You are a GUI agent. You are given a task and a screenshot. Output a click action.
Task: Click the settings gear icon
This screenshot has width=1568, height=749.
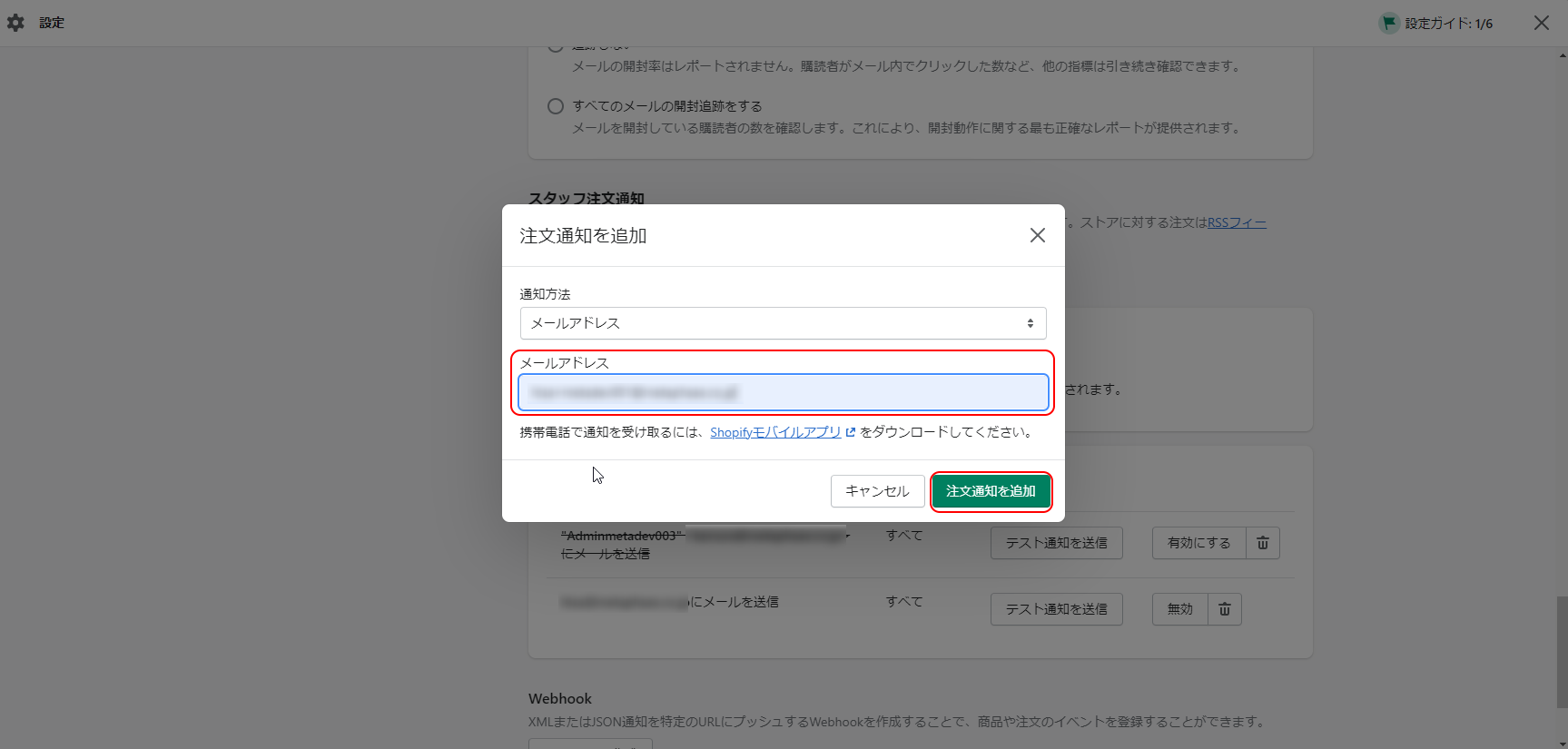coord(15,23)
